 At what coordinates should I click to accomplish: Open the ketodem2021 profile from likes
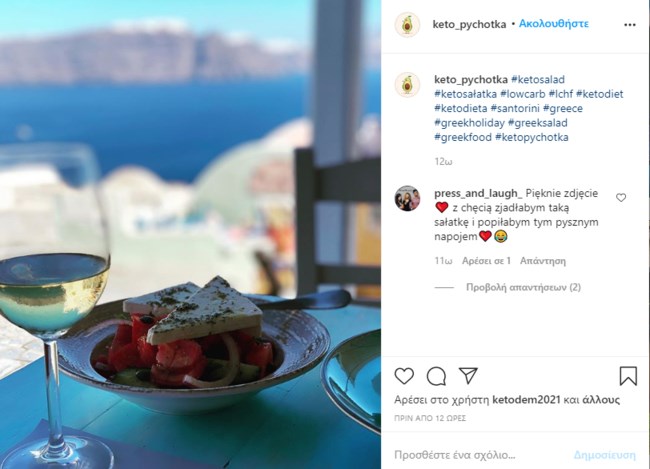[x=526, y=400]
